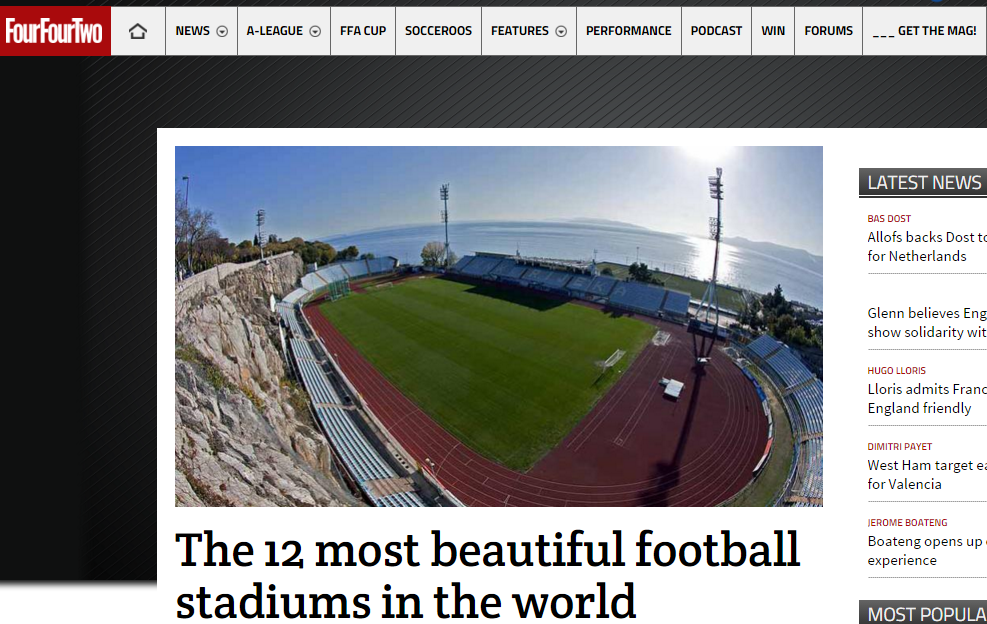This screenshot has height=624, width=987.
Task: Go to the WIN page
Action: (x=773, y=31)
